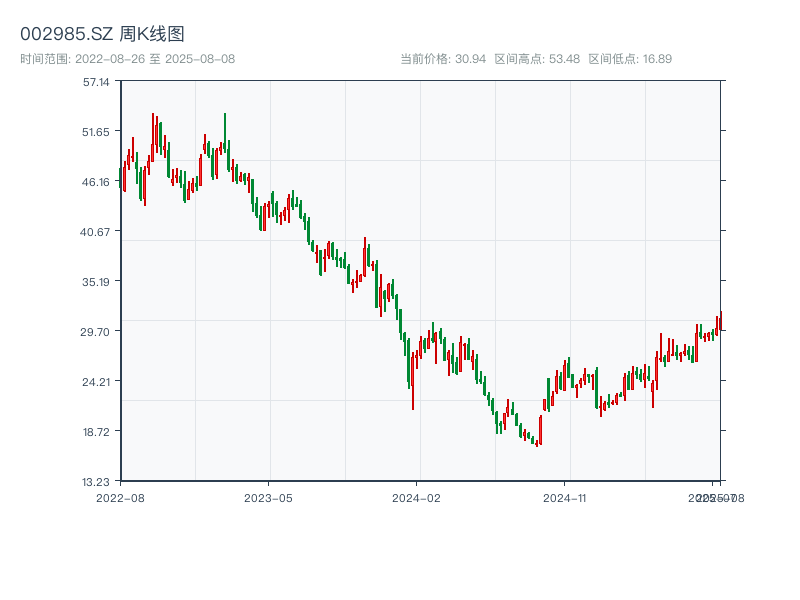
Task: Choose the 18.72 y-axis tick label
Action: click(97, 431)
